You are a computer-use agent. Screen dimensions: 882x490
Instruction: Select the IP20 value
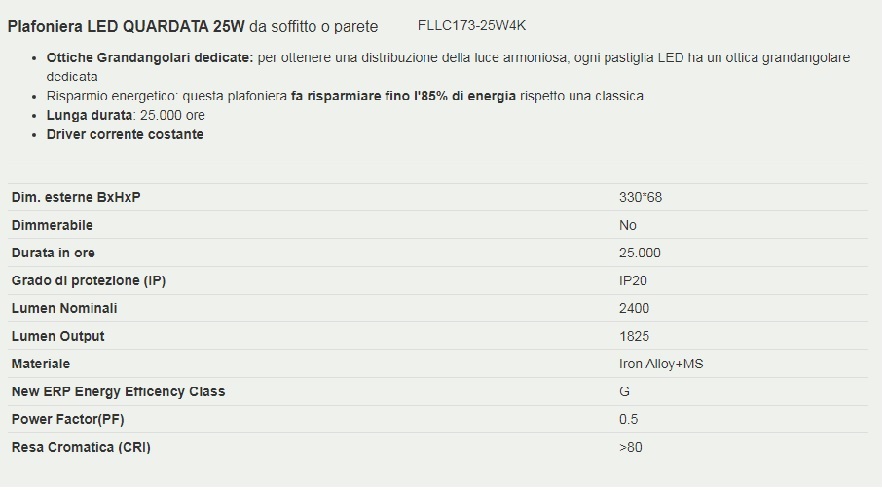633,280
